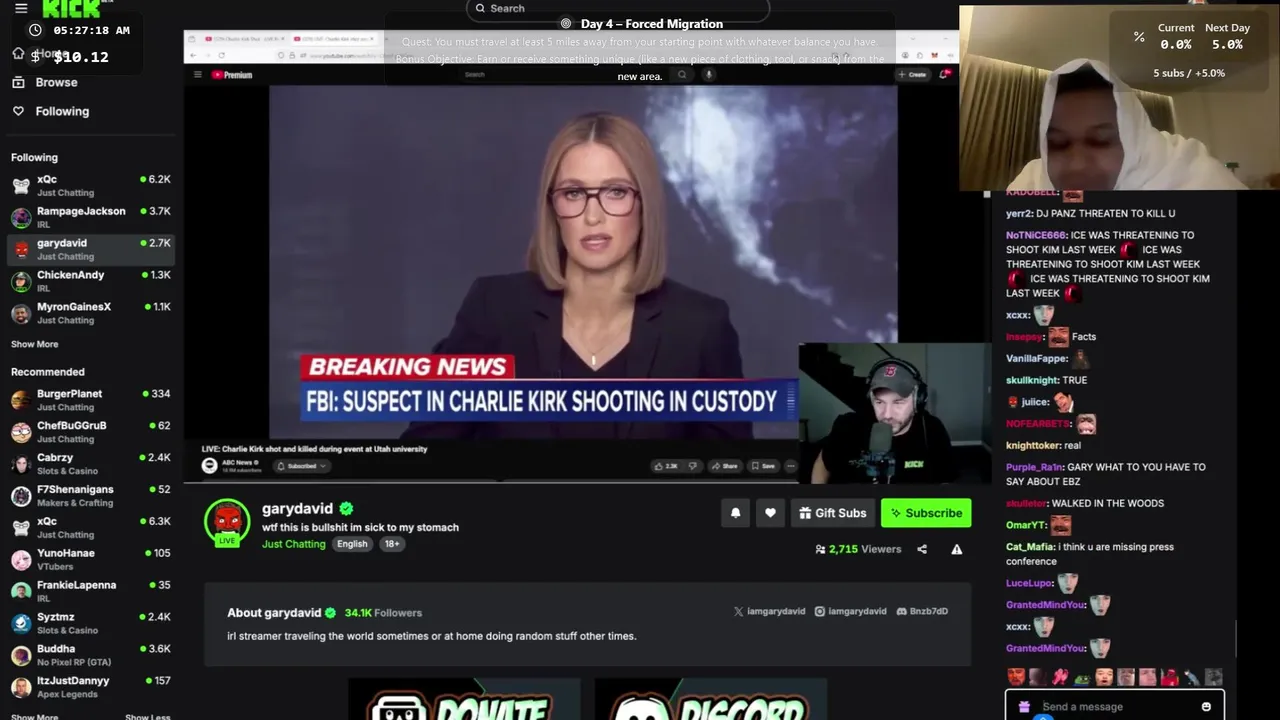Screen dimensions: 1280x720
Task: Open the chat emote picker icon
Action: pos(1206,707)
